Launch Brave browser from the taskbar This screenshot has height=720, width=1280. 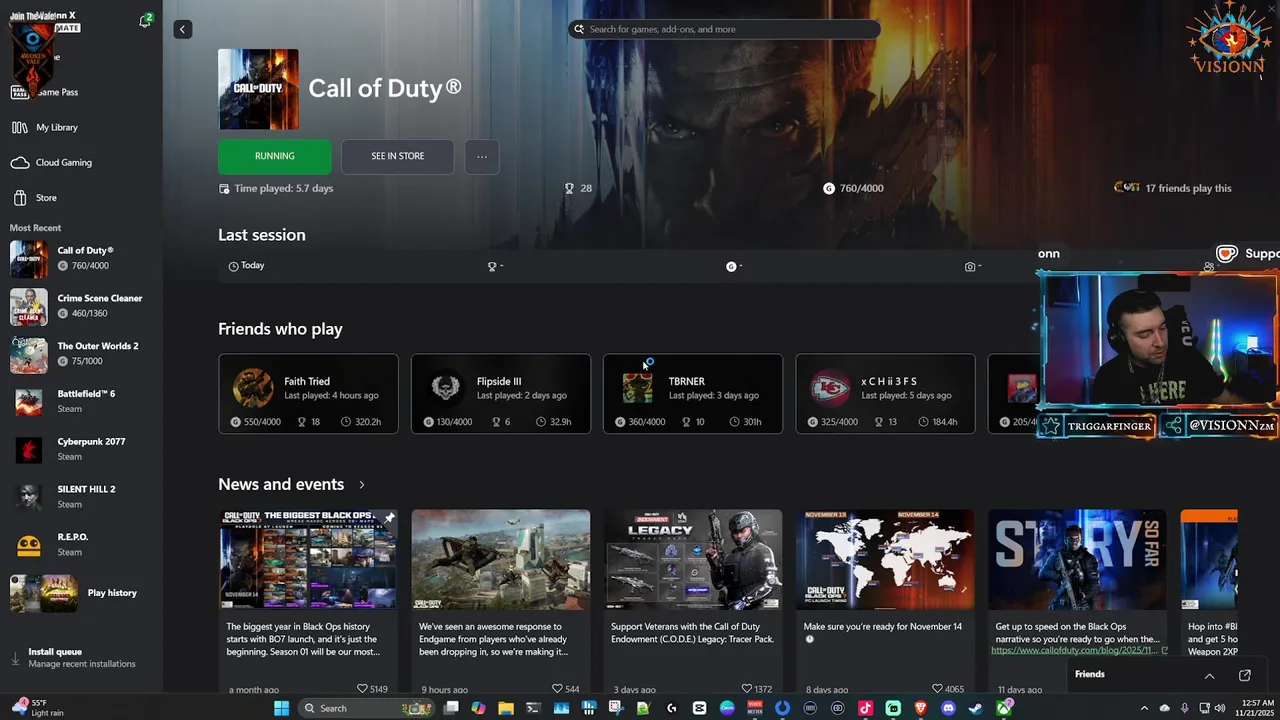pyautogui.click(x=921, y=708)
